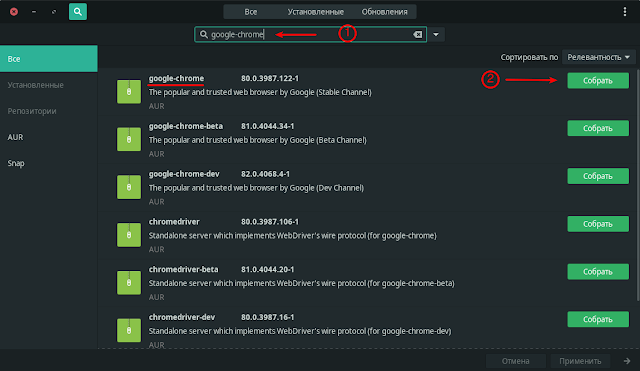Image resolution: width=640 pixels, height=371 pixels.
Task: Switch to the Все top tab
Action: point(251,12)
